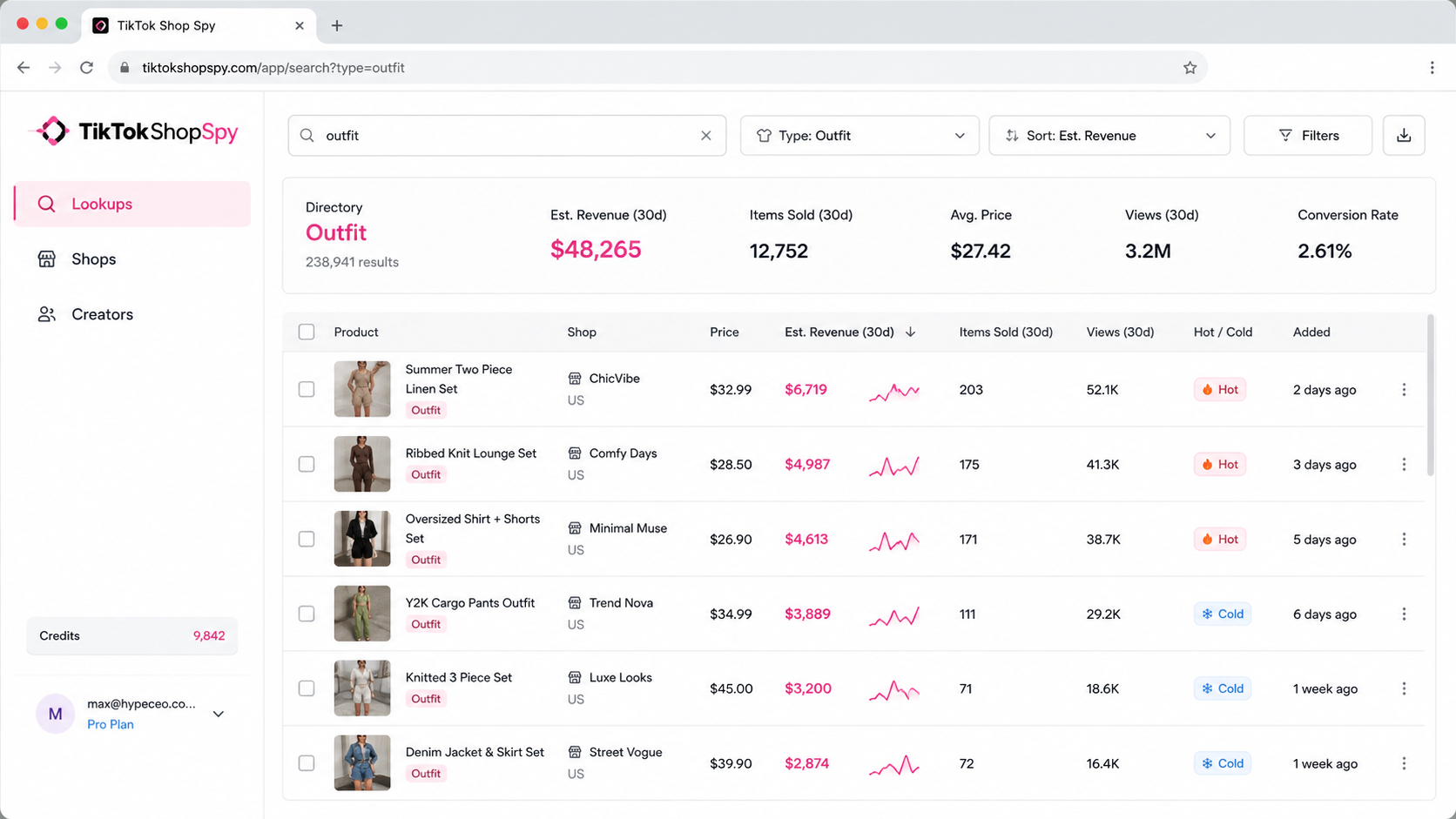Go back in browser history
This screenshot has height=819, width=1456.
point(24,68)
